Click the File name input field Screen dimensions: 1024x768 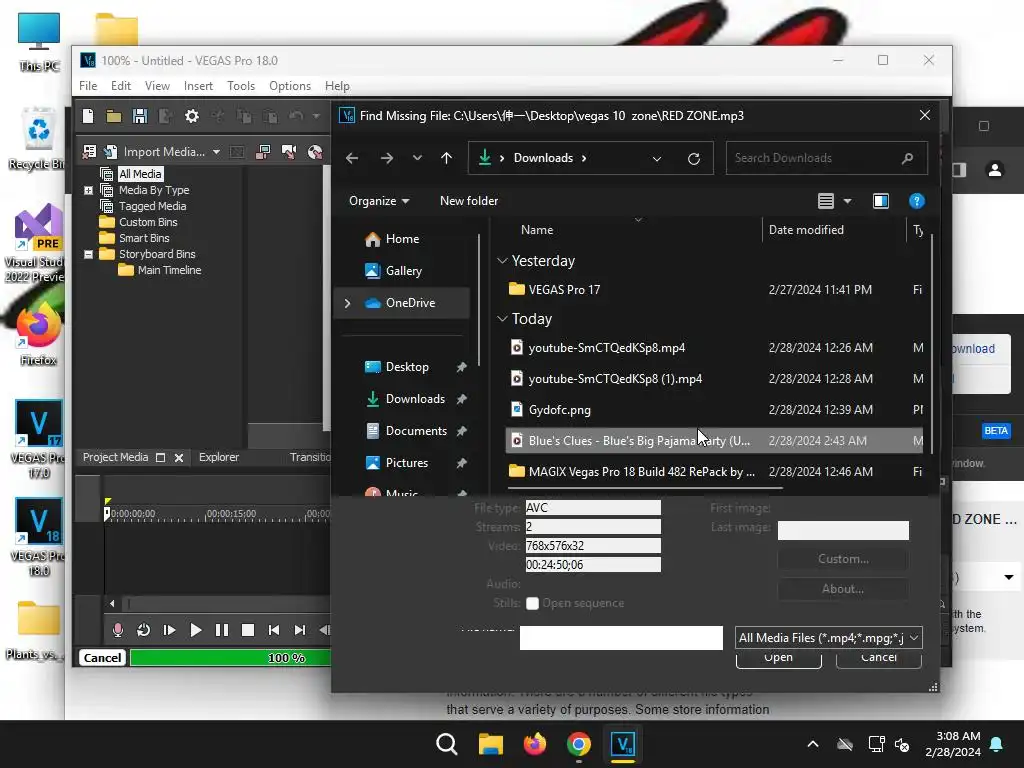[621, 638]
